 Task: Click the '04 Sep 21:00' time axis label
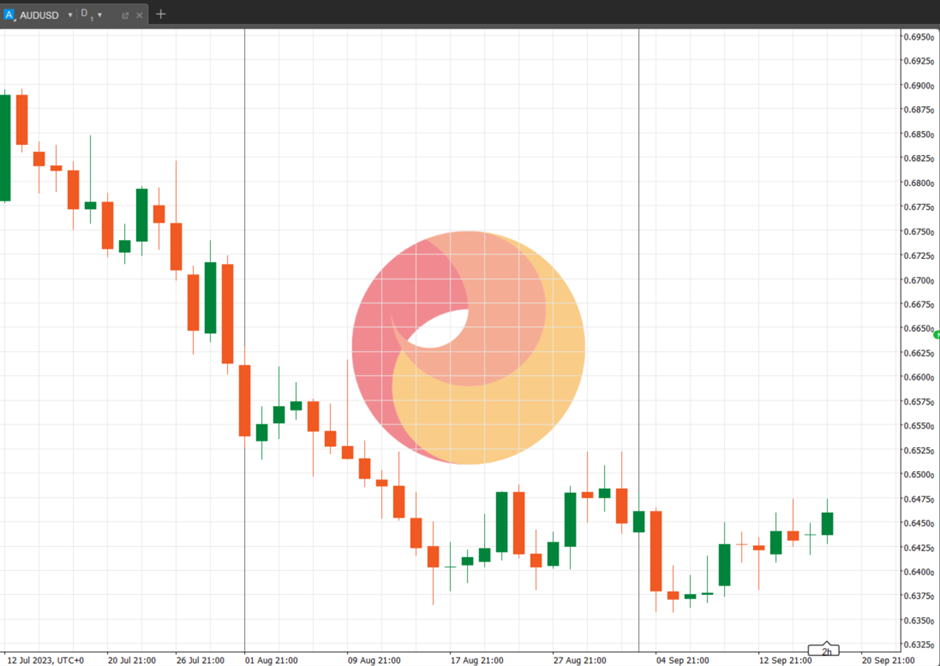click(683, 660)
